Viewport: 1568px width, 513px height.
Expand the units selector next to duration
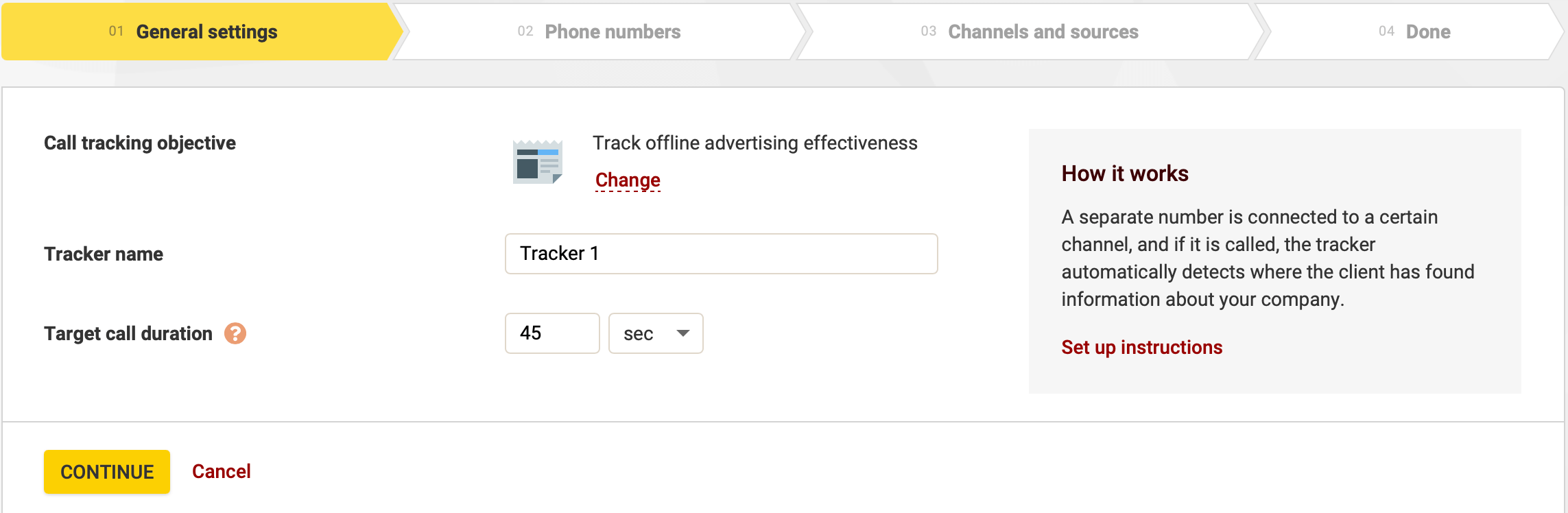[x=654, y=333]
